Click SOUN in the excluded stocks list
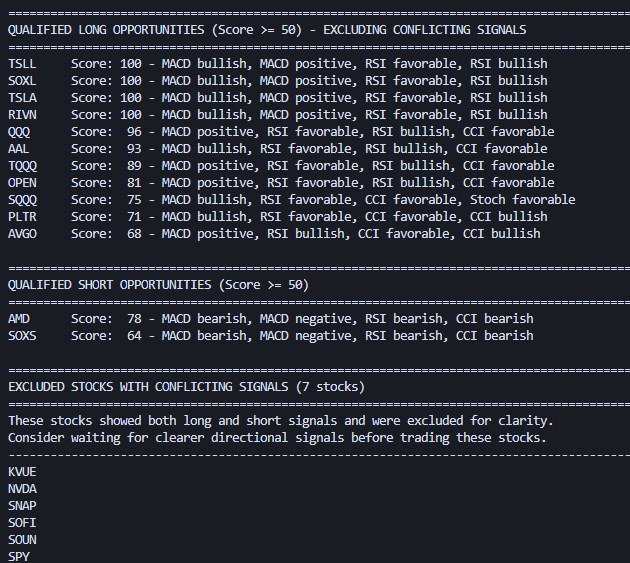This screenshot has width=630, height=563. click(x=22, y=540)
